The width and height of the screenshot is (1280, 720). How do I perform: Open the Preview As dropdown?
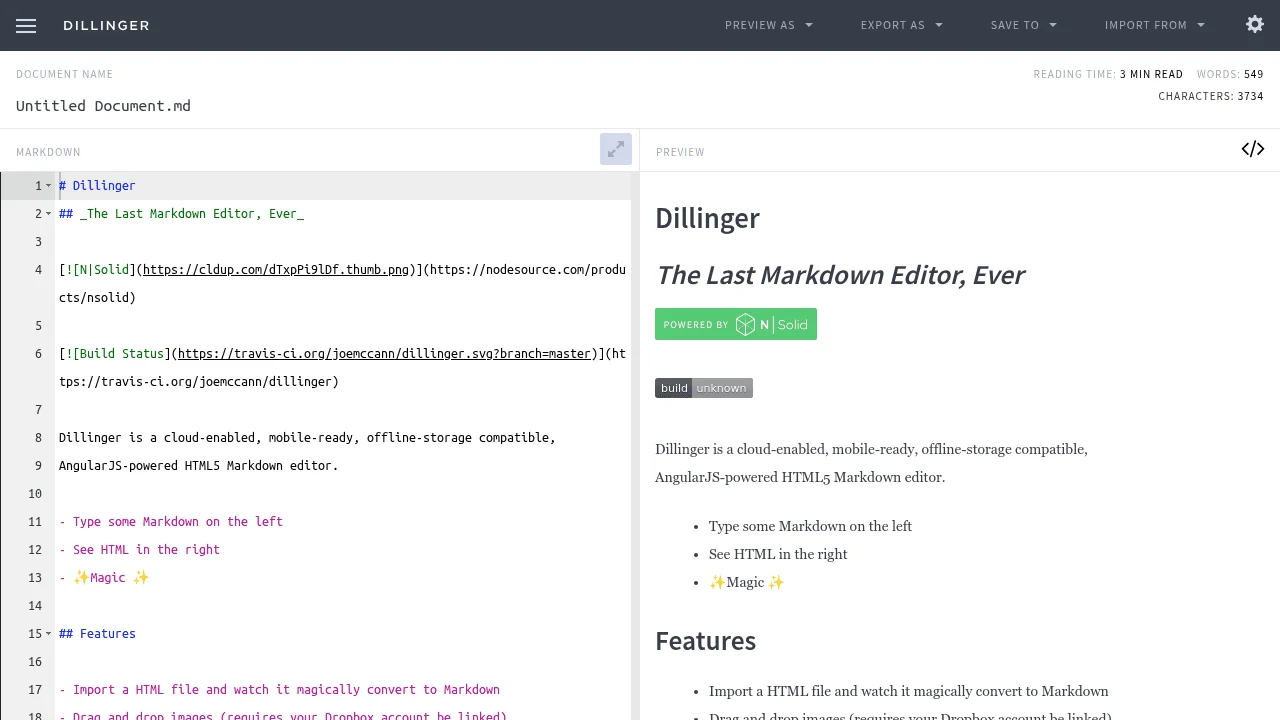tap(768, 25)
